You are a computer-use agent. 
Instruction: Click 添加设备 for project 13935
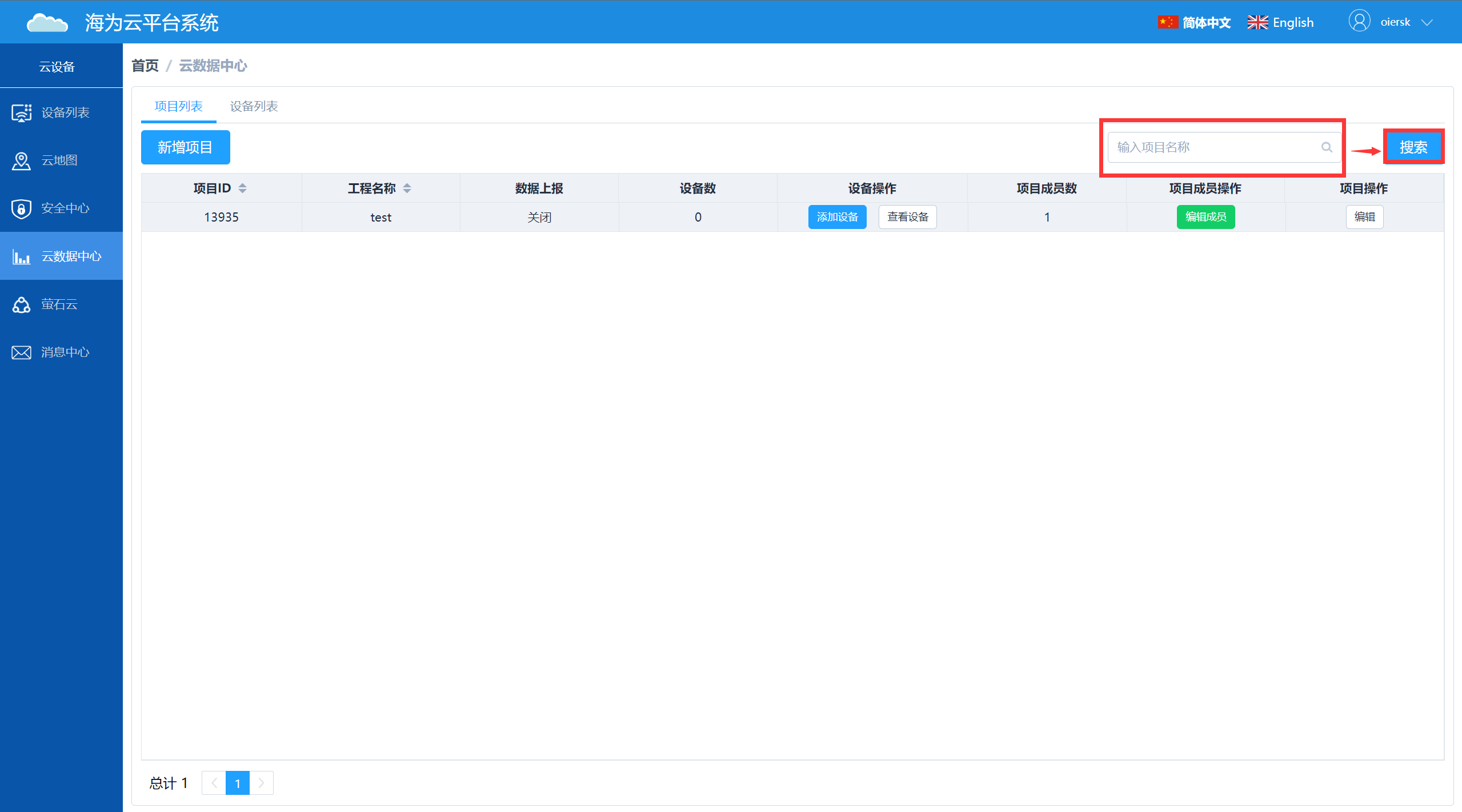837,216
